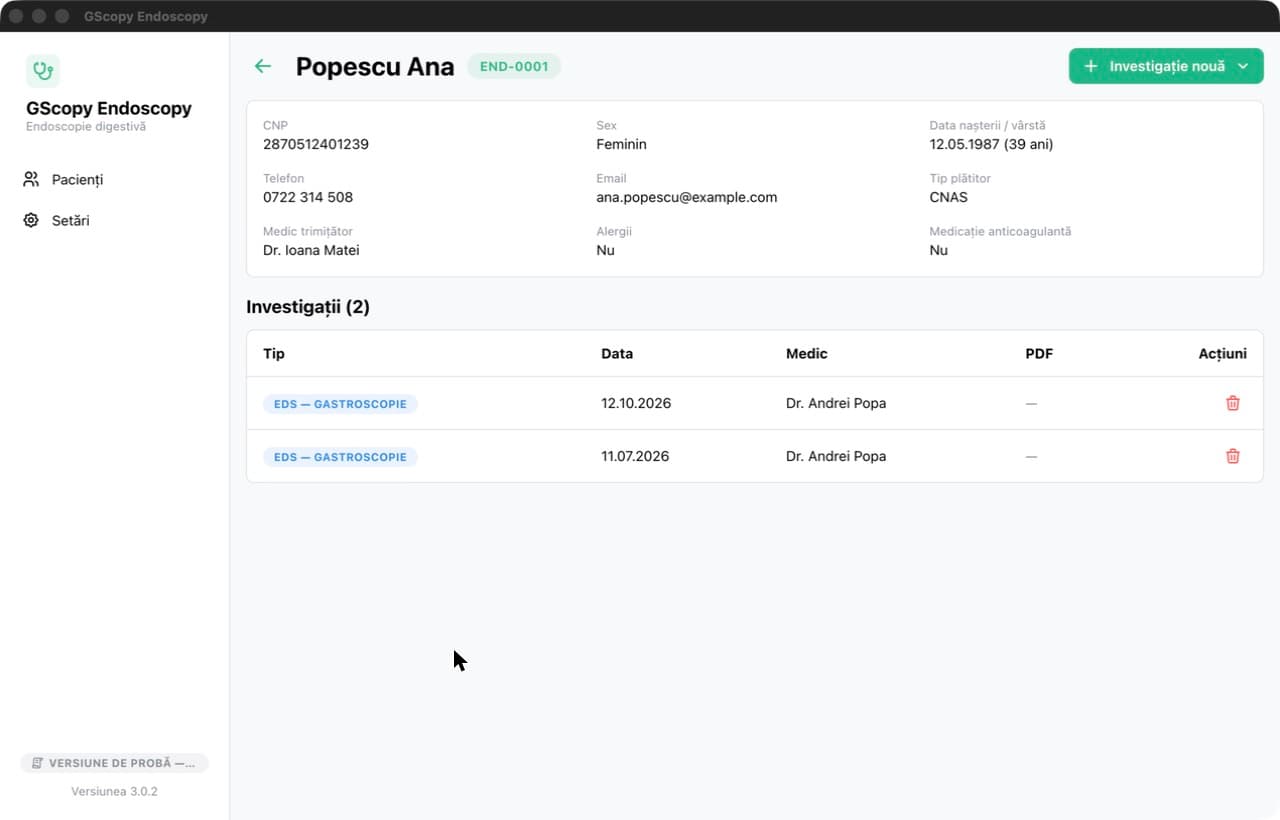Click the END-0001 patient ID badge
Screen dimensions: 1280x820
pos(514,66)
